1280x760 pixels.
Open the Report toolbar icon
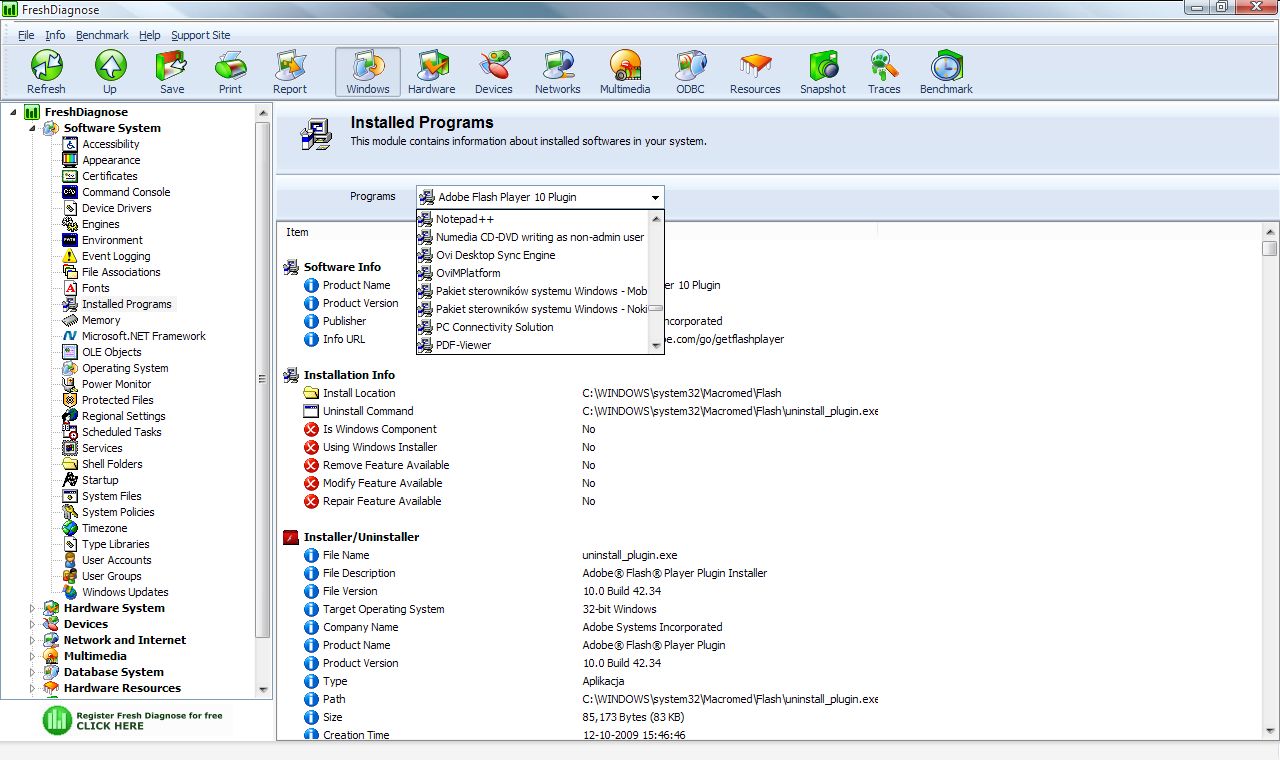[x=290, y=72]
